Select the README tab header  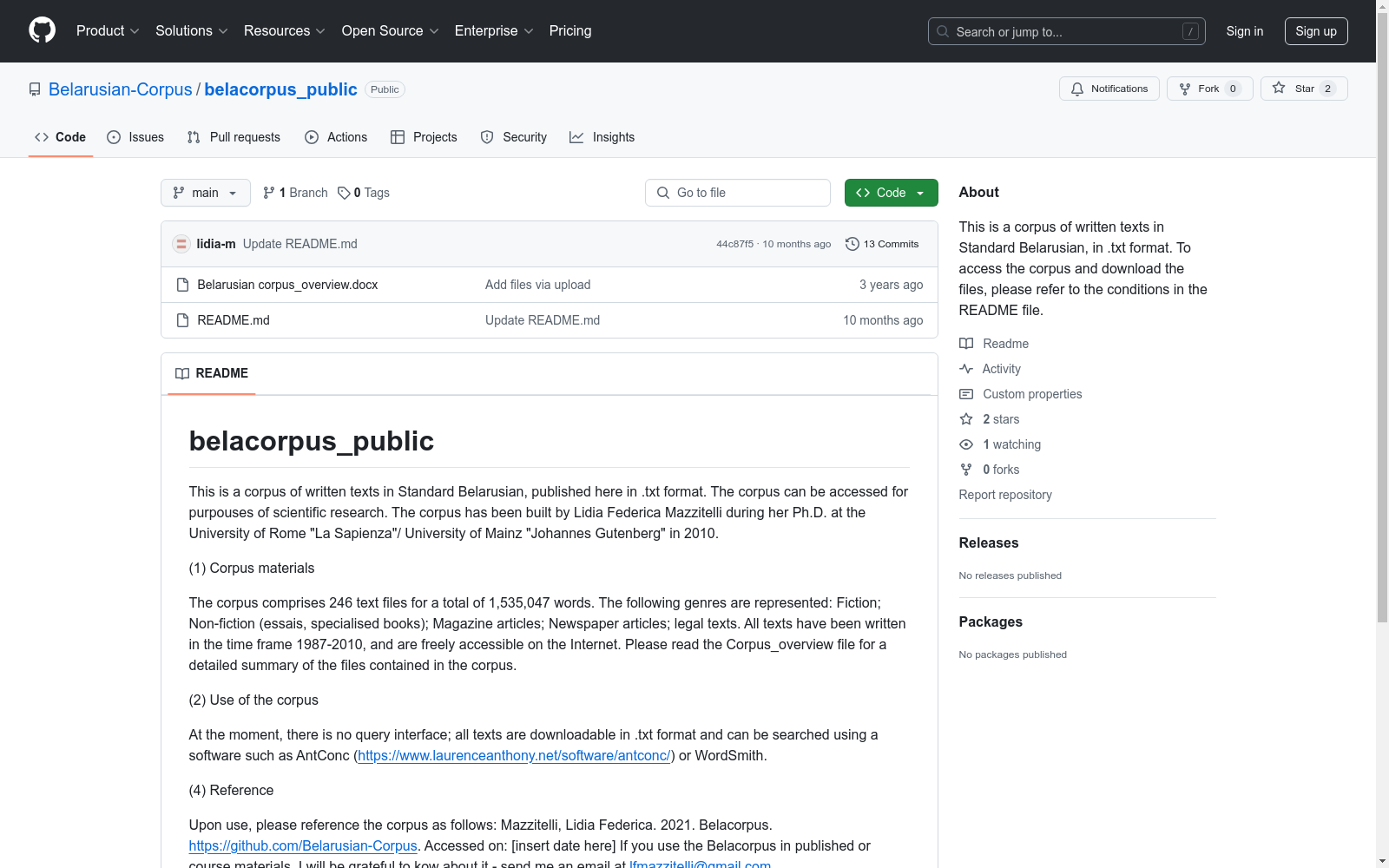[x=212, y=373]
